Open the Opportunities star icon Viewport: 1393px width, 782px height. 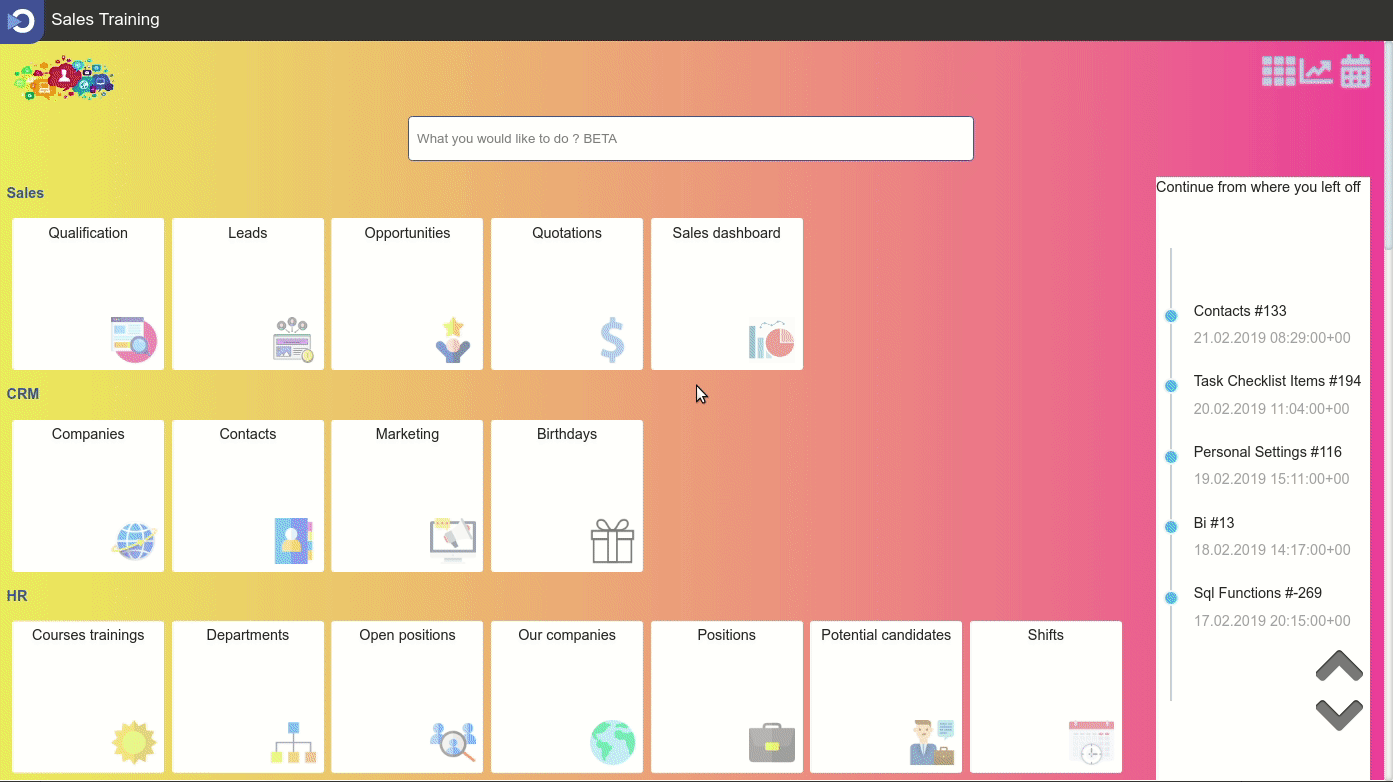(453, 340)
